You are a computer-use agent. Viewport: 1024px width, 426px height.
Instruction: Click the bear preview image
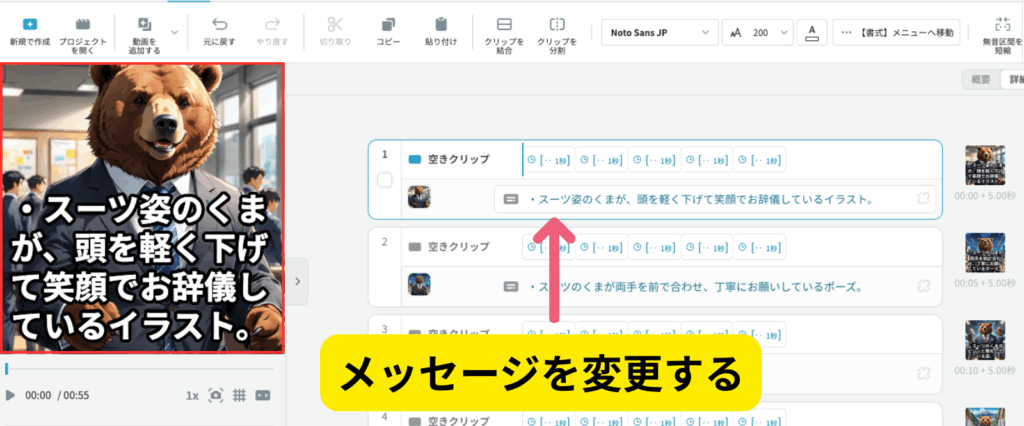[x=142, y=208]
